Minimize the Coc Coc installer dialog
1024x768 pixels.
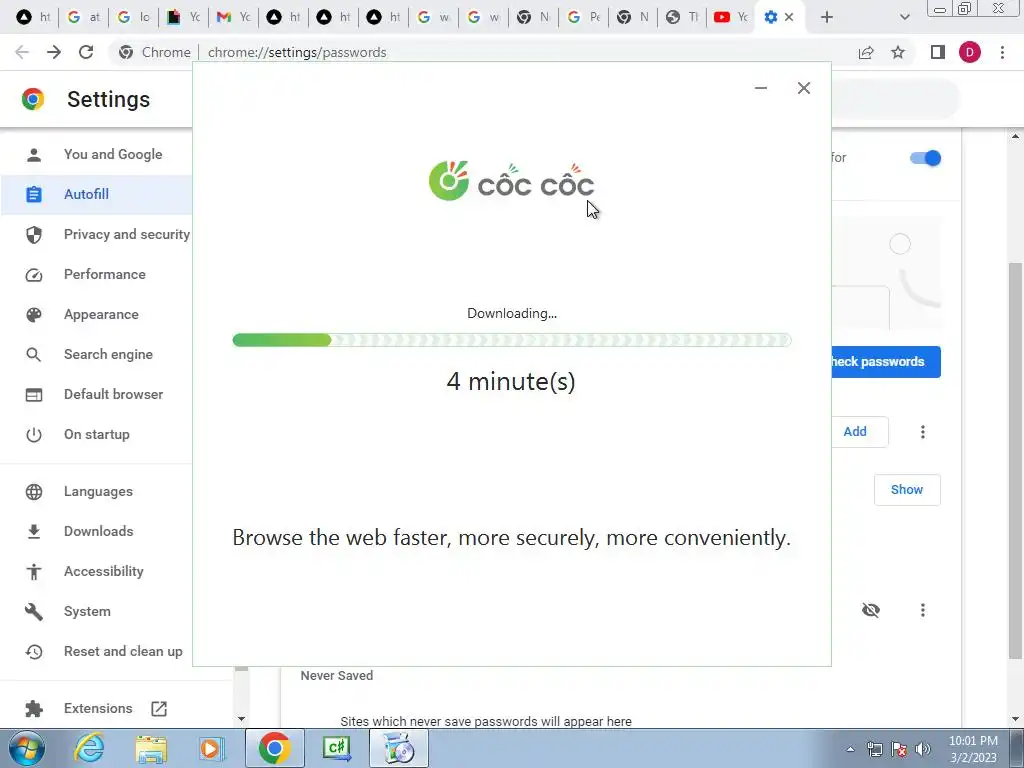pos(761,88)
